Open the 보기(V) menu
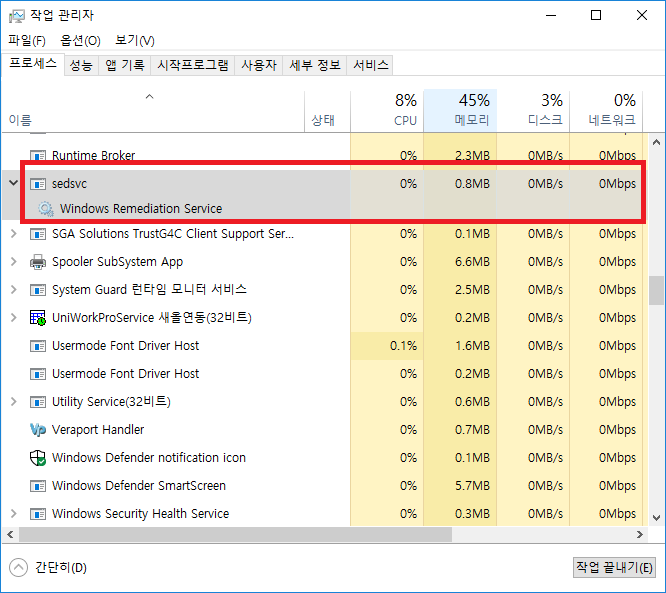The image size is (666, 593). pyautogui.click(x=135, y=41)
